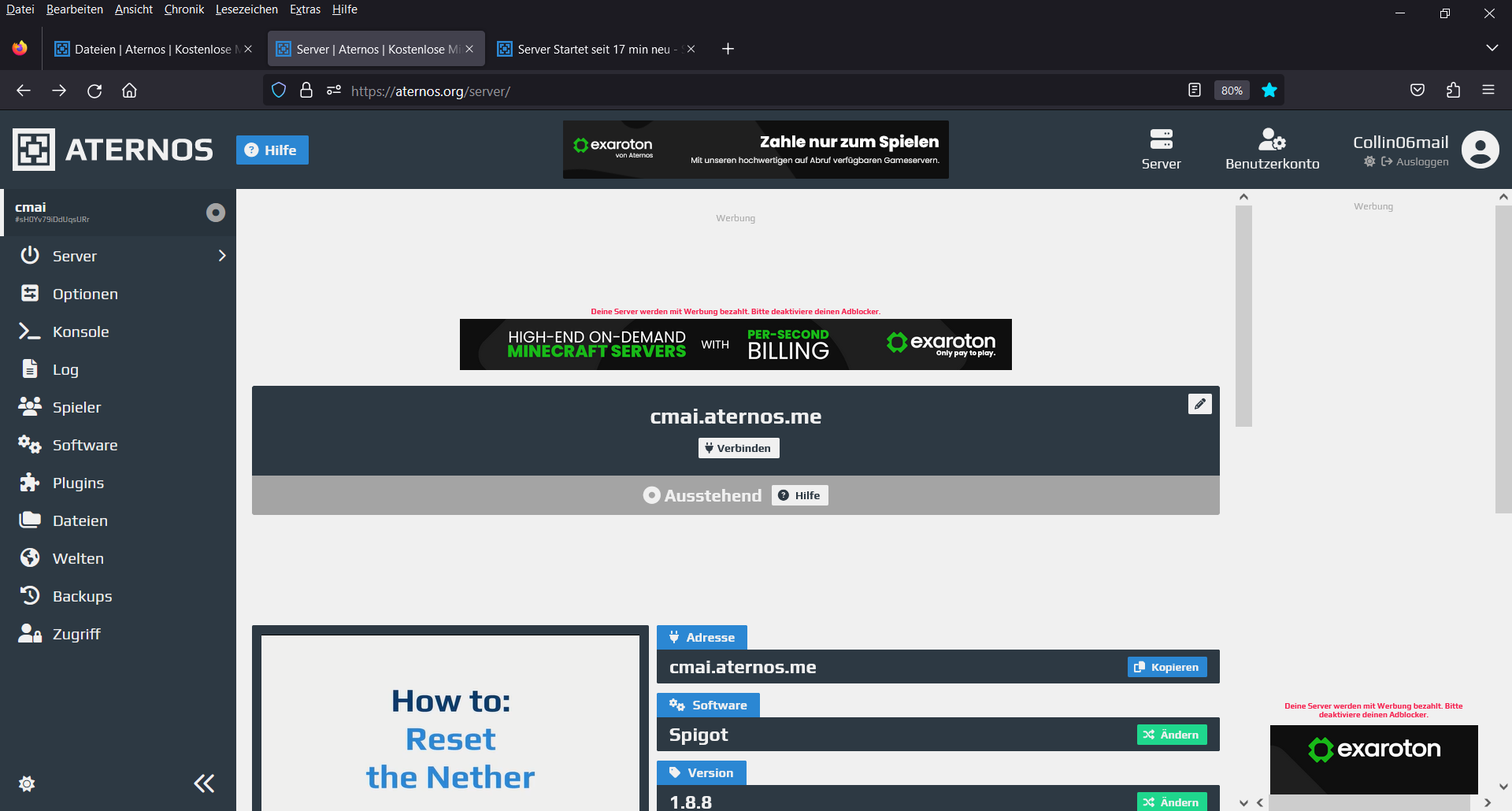Click Ändern button for Spigot software
The height and width of the screenshot is (811, 1512).
[1172, 735]
